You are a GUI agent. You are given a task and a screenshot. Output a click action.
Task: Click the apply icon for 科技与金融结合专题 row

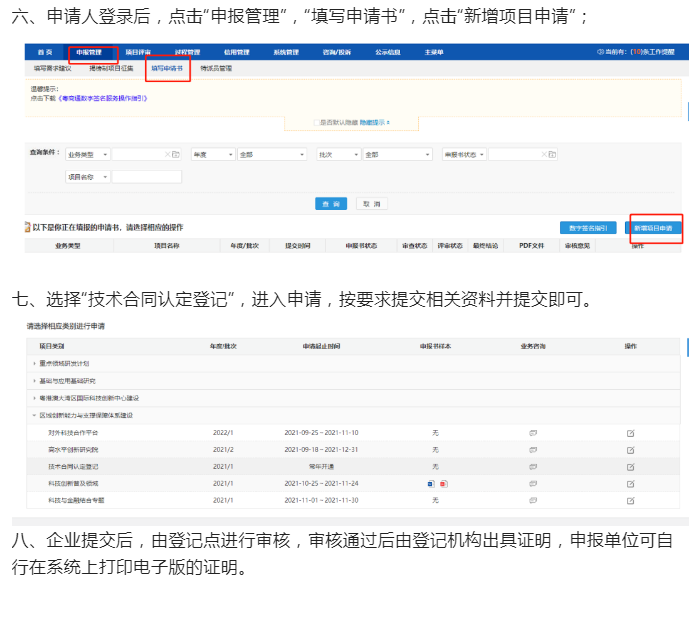pos(630,500)
